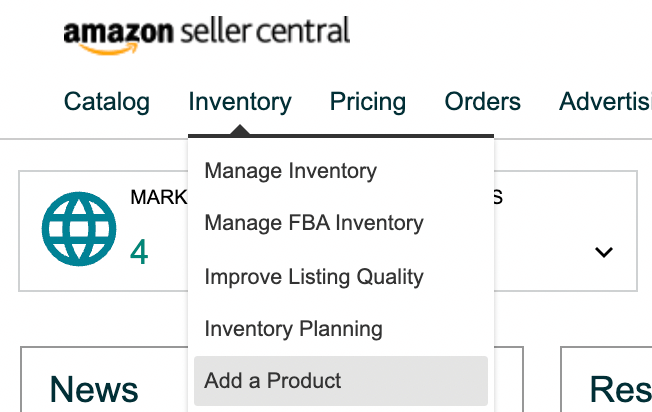
Task: Choose Add a Product
Action: [x=273, y=380]
